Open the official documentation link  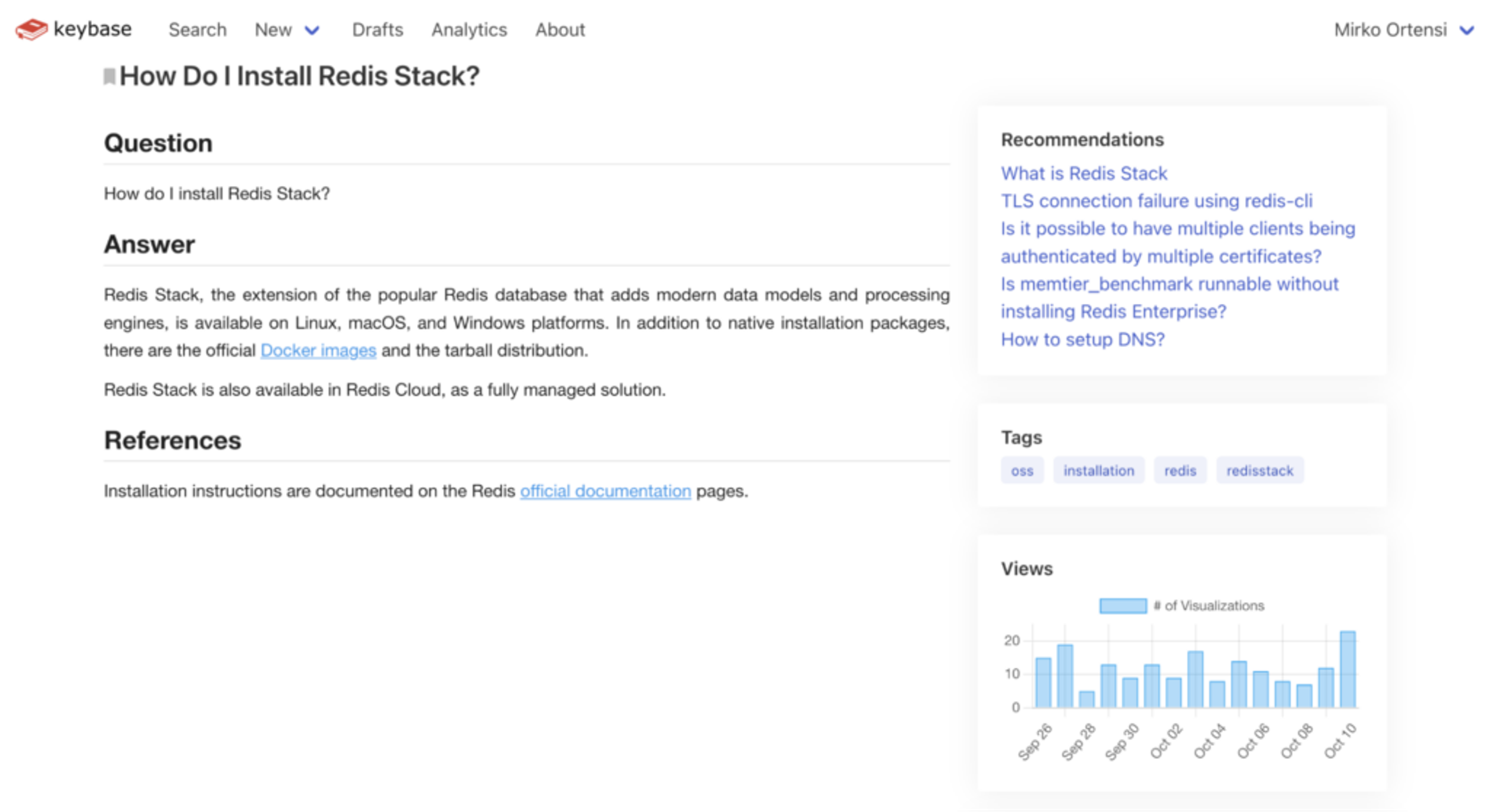(605, 491)
